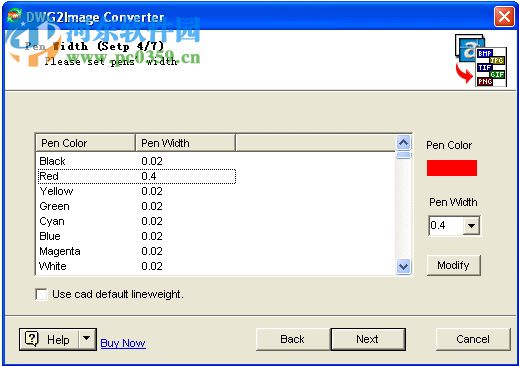Select the Cyan pen row
This screenshot has width=519, height=366.
137,221
